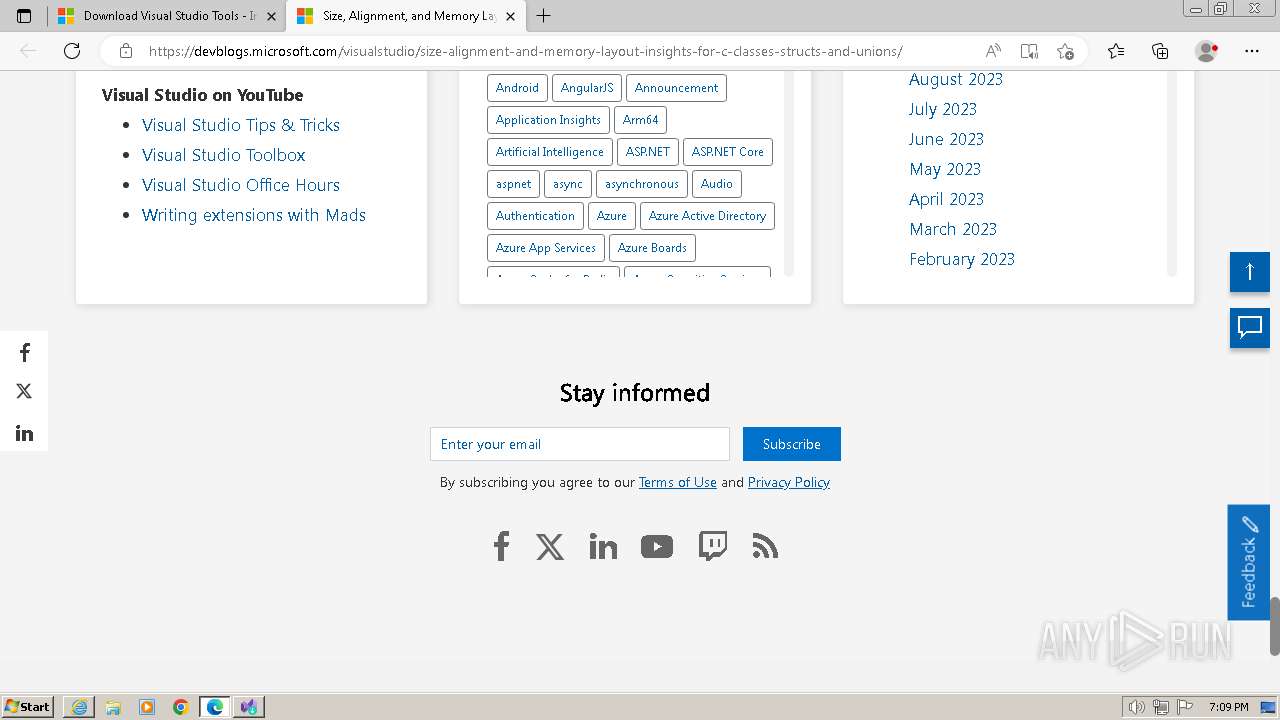The width and height of the screenshot is (1280, 720).
Task: Close the Download Visual Studio Tools tab
Action: (x=271, y=16)
